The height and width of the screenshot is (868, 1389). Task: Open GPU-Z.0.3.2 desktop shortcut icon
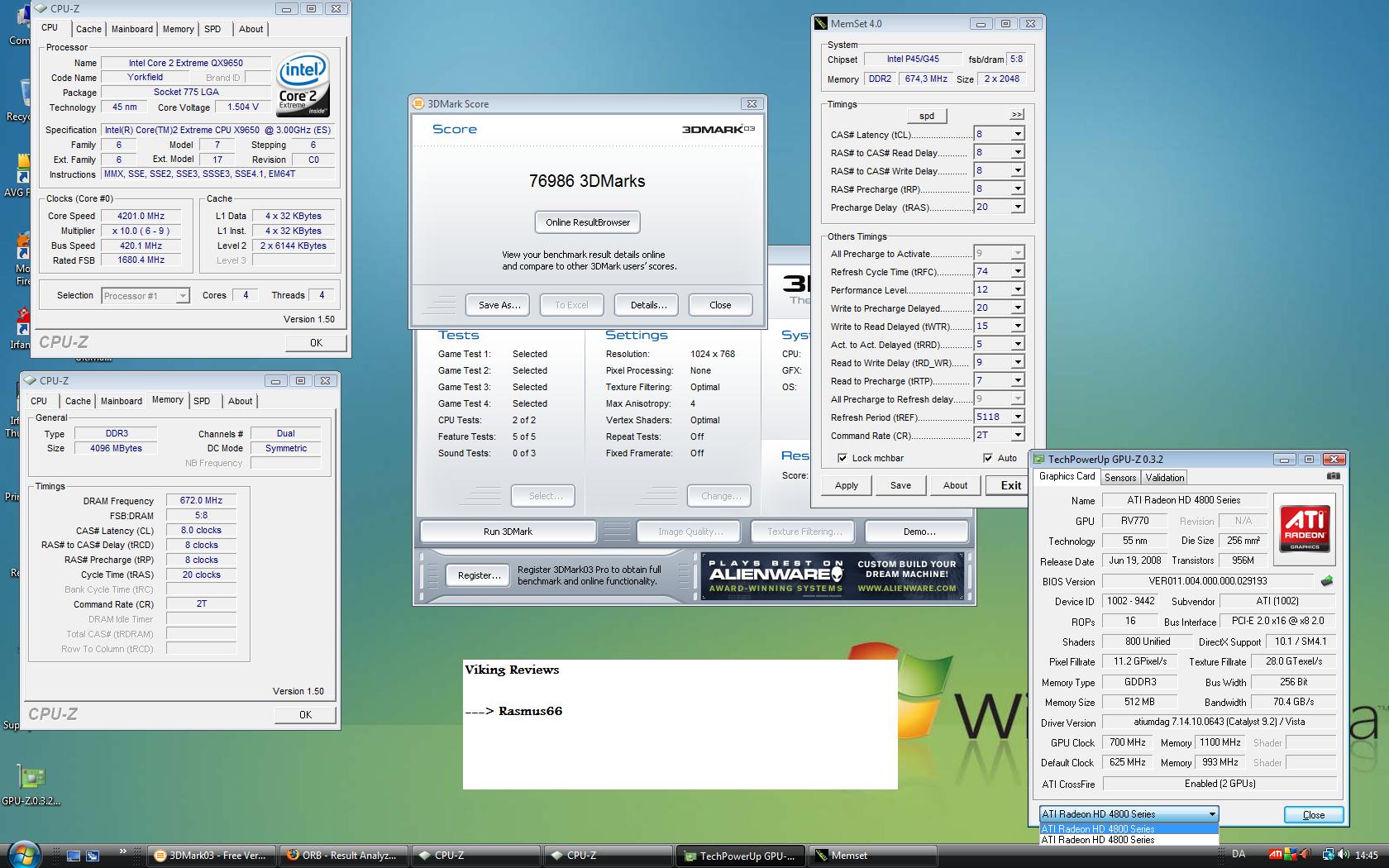coord(31,785)
